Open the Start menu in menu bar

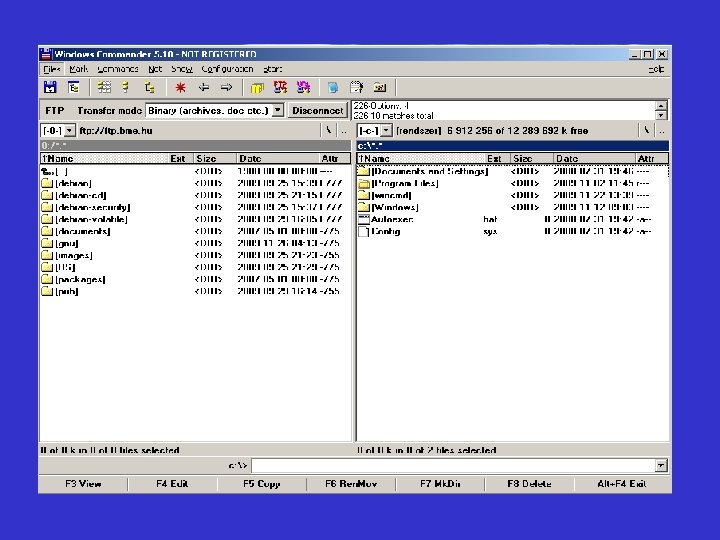click(x=273, y=69)
